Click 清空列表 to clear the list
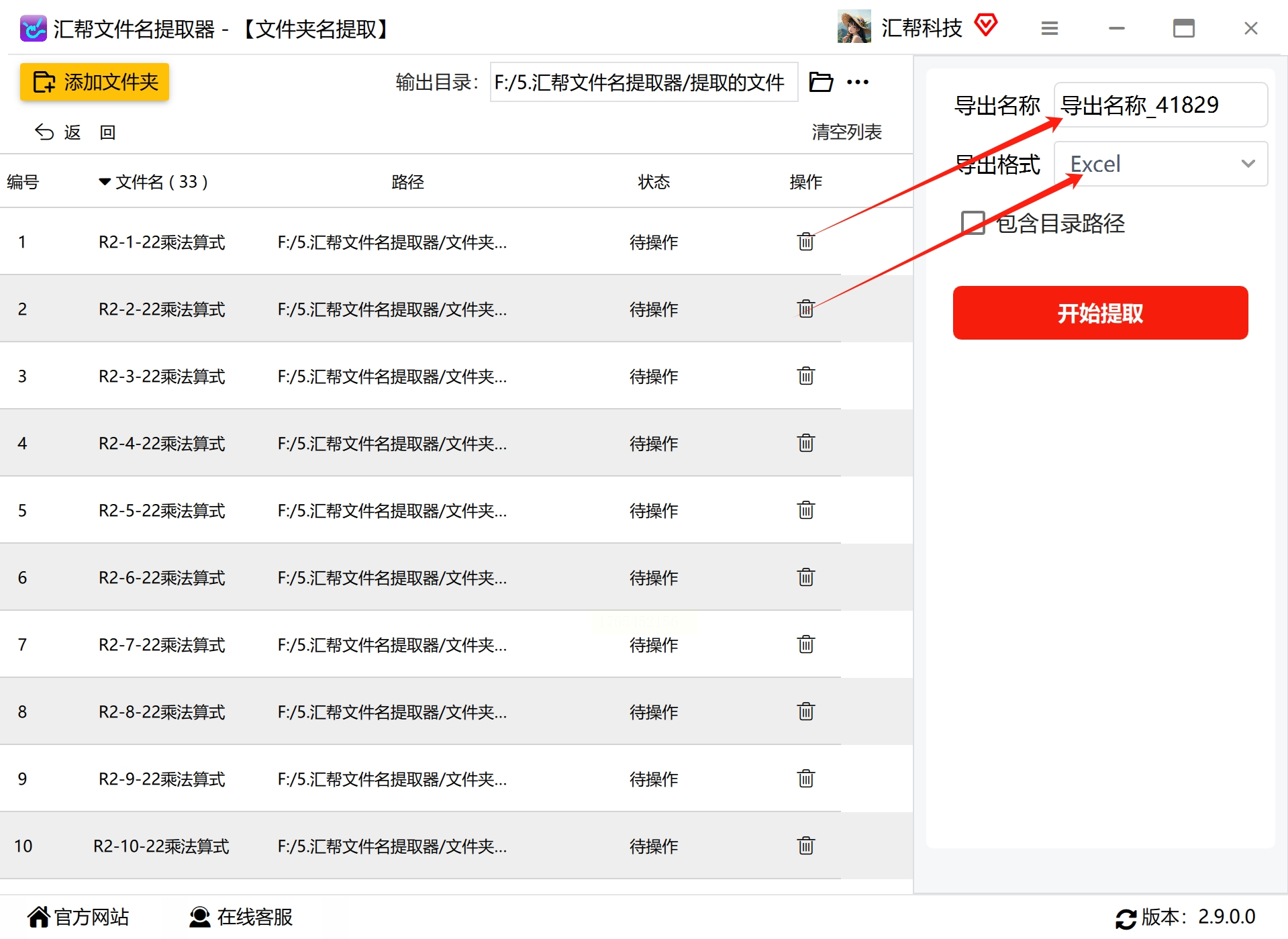 pos(846,132)
